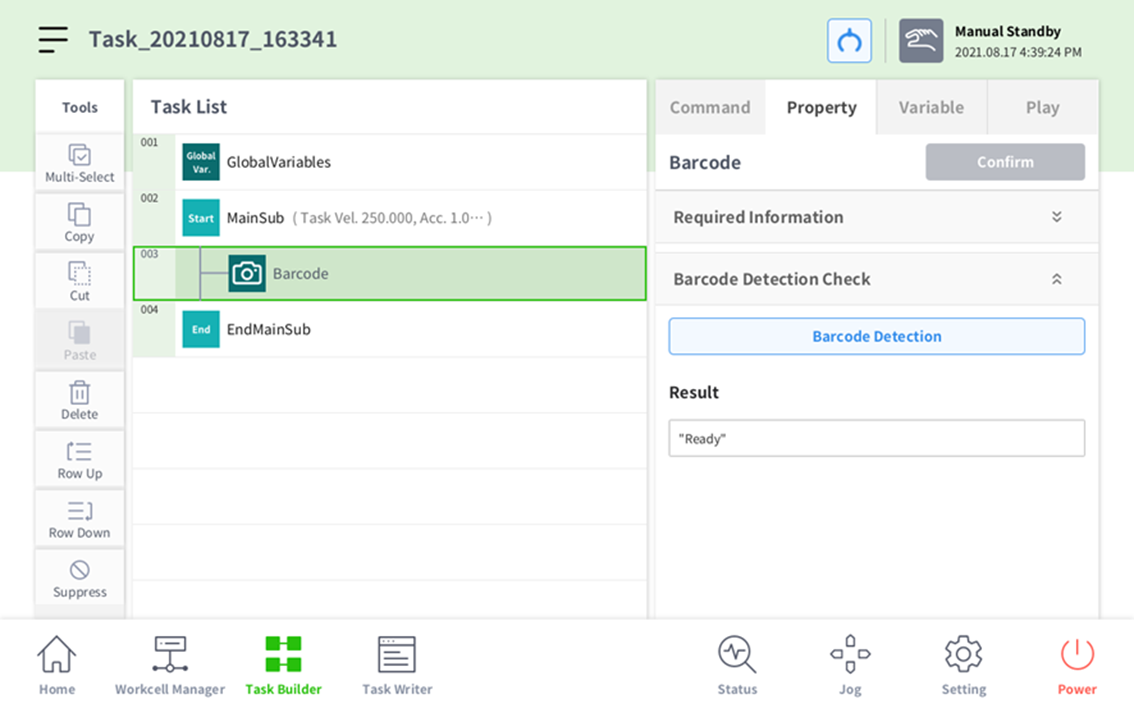
Task: Open the Jog panel from bottom bar
Action: pyautogui.click(x=850, y=664)
